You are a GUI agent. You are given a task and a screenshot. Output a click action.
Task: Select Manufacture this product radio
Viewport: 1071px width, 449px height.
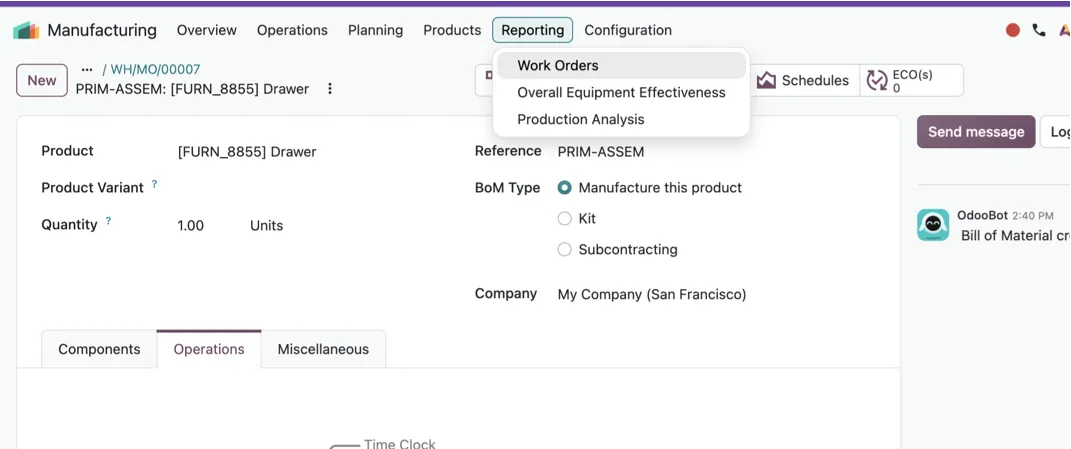[564, 188]
